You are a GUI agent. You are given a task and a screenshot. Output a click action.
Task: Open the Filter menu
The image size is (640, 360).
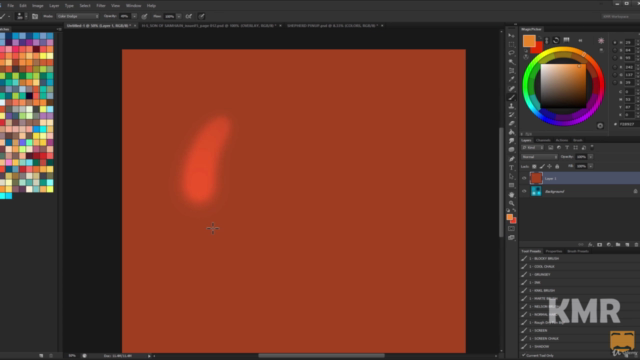point(101,6)
